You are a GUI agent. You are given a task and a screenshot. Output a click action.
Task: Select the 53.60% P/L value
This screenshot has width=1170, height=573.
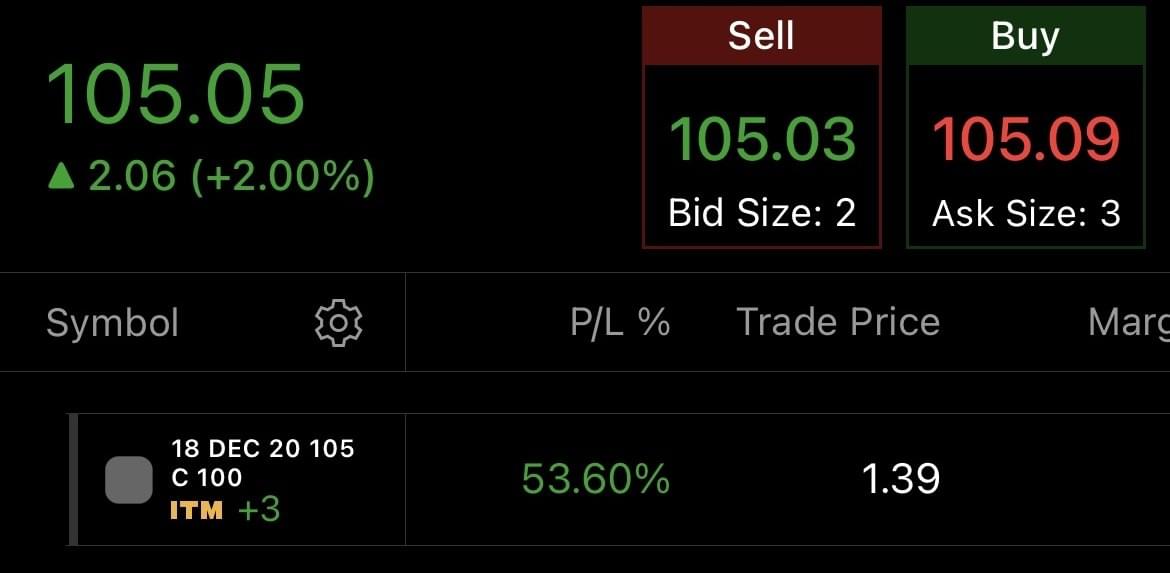click(x=596, y=480)
